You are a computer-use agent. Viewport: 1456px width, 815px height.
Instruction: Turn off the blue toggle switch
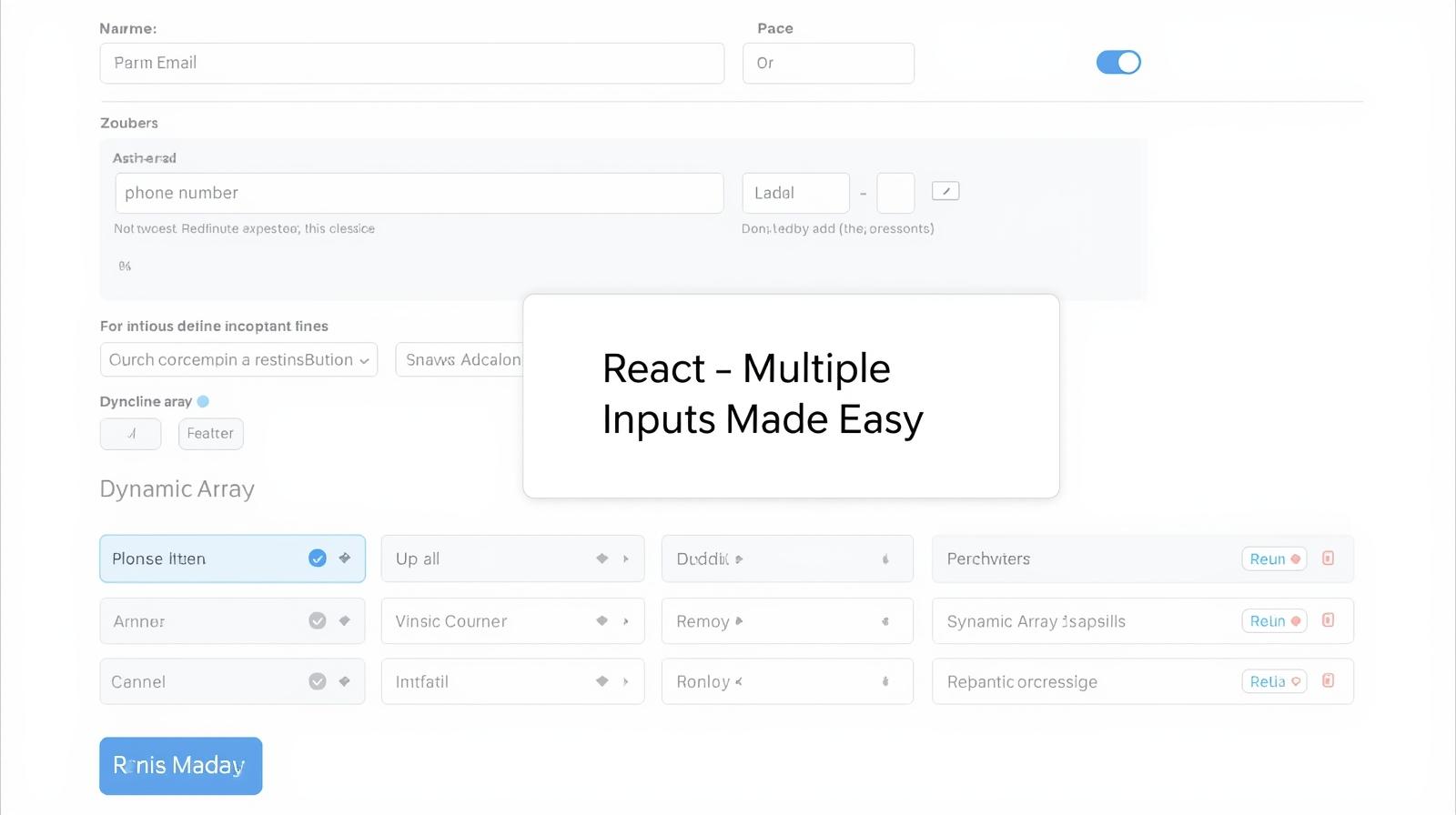pyautogui.click(x=1118, y=63)
